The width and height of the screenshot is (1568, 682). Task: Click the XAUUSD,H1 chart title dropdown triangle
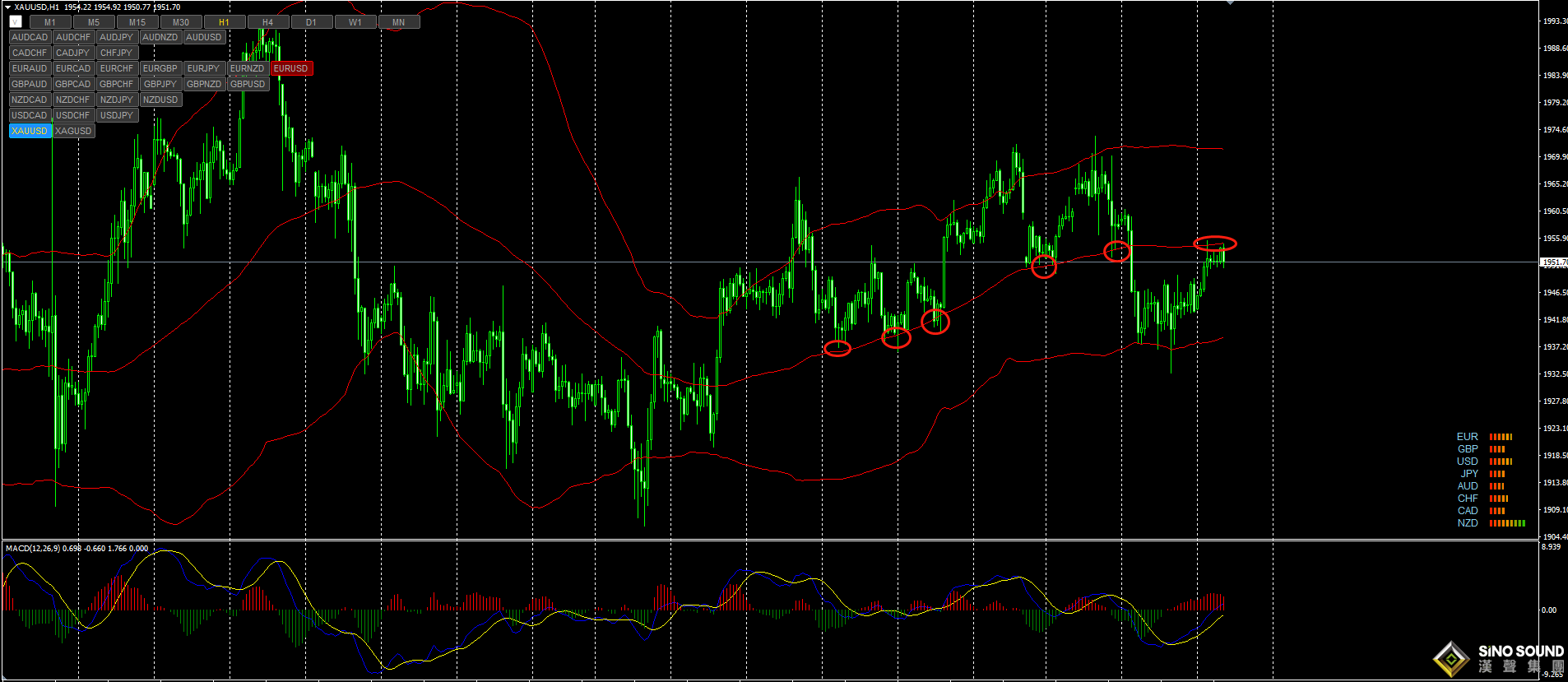[7, 7]
